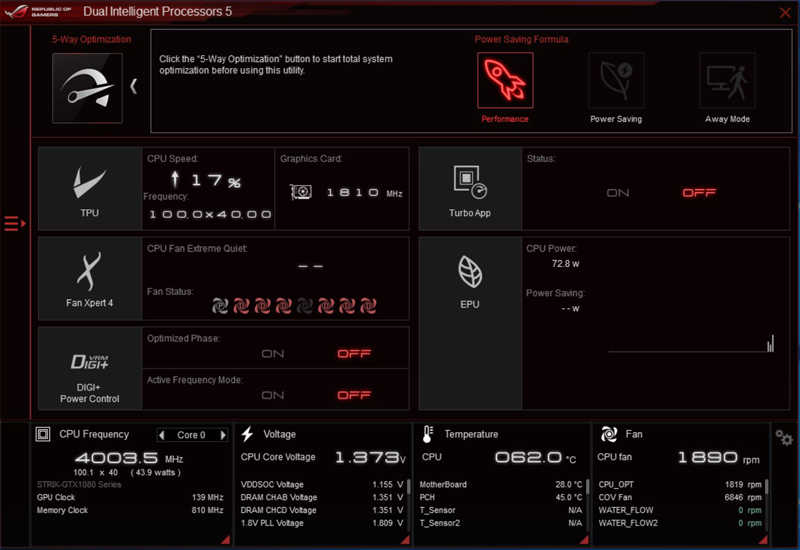Expand the CPU Frequency panel corner arrow
This screenshot has height=550, width=800.
click(226, 539)
